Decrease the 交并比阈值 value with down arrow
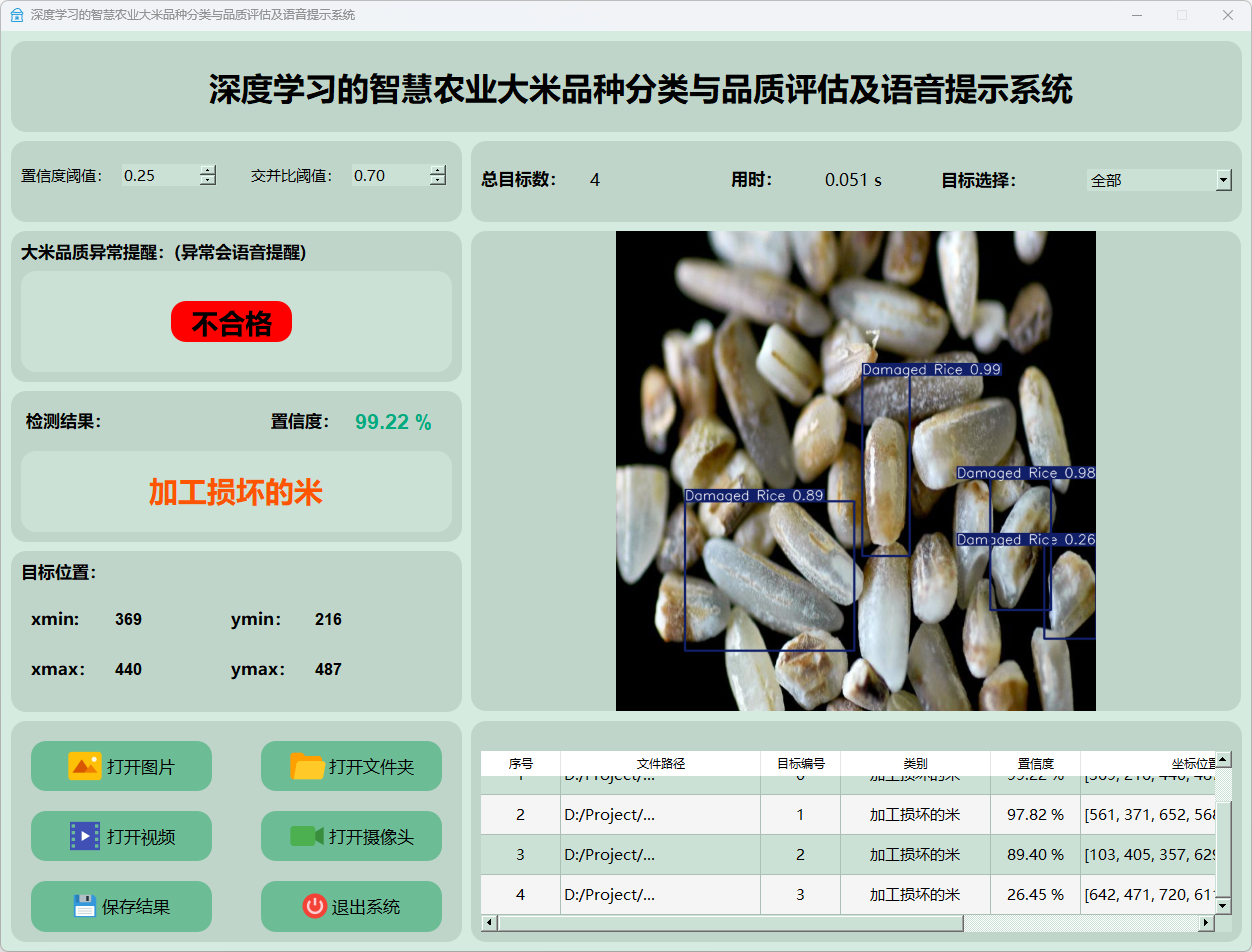 pyautogui.click(x=437, y=181)
